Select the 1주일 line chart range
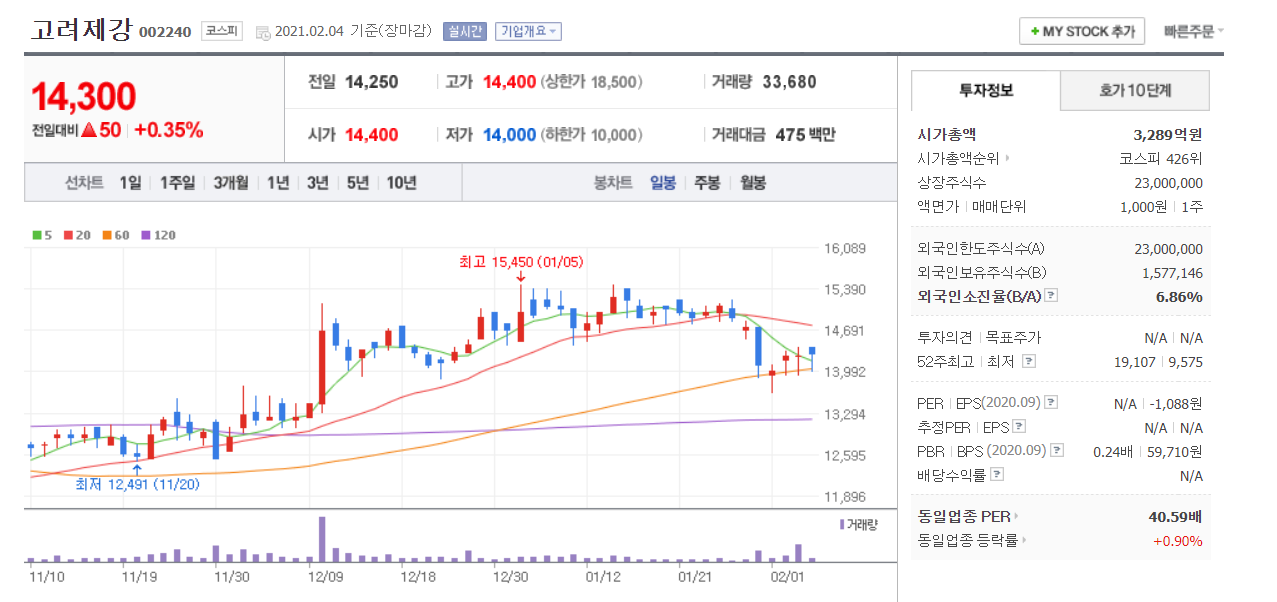 pos(177,183)
